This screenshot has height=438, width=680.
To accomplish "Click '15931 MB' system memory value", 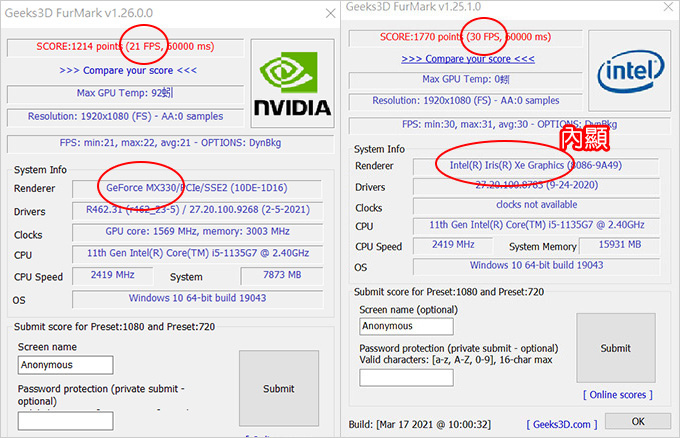I will point(620,245).
